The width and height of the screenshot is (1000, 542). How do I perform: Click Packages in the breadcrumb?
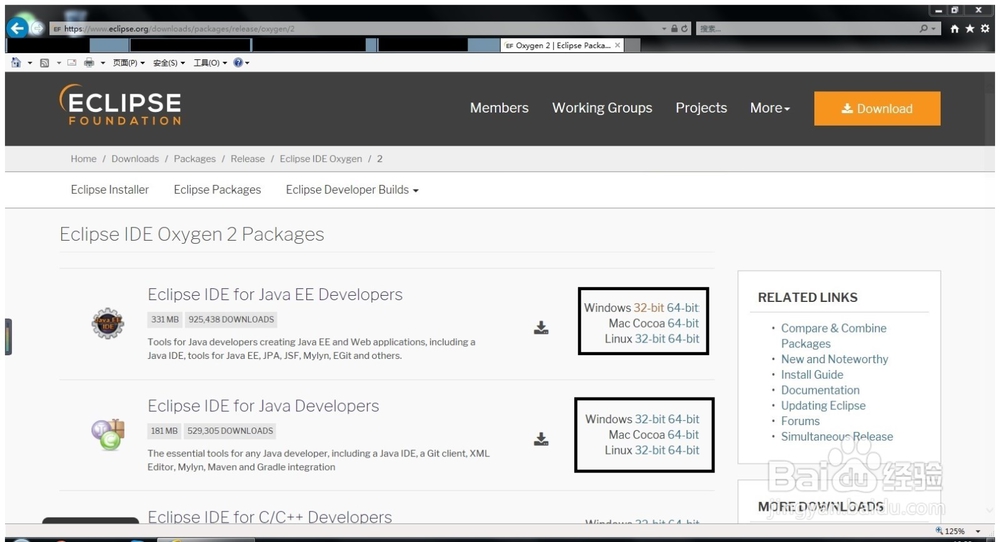(x=195, y=159)
